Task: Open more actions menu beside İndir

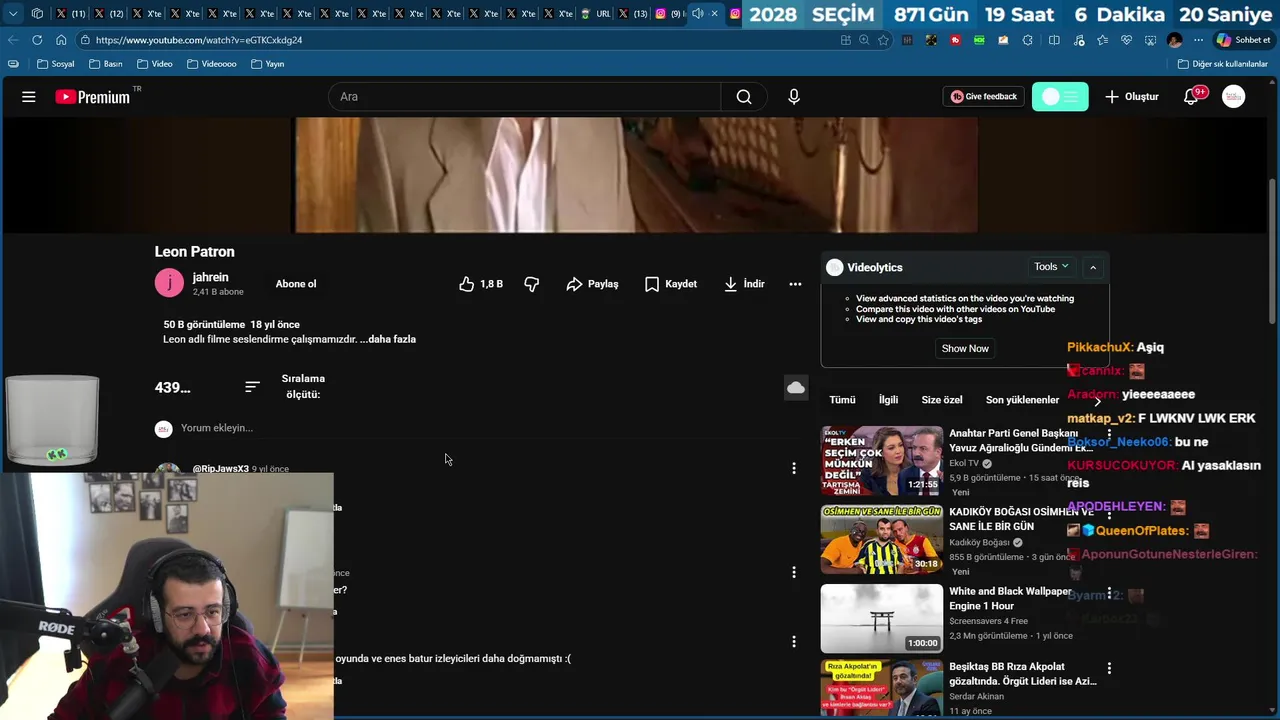Action: point(795,284)
